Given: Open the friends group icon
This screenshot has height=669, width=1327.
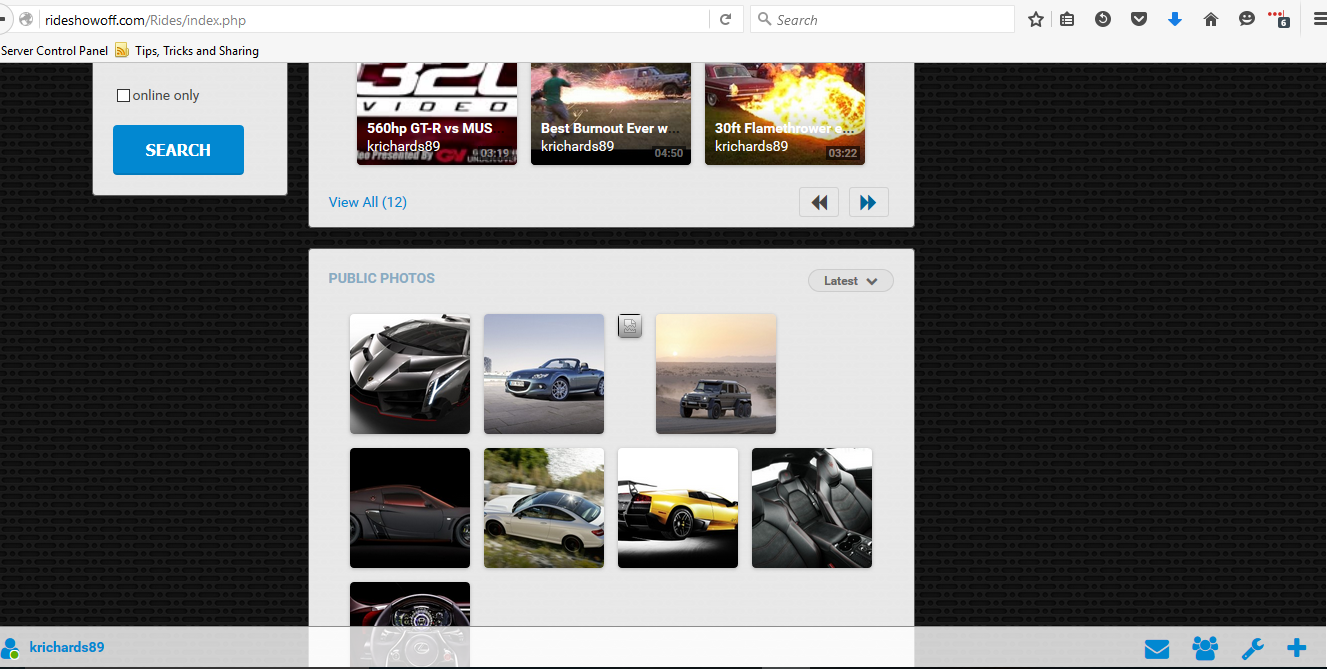Looking at the screenshot, I should tap(1205, 649).
